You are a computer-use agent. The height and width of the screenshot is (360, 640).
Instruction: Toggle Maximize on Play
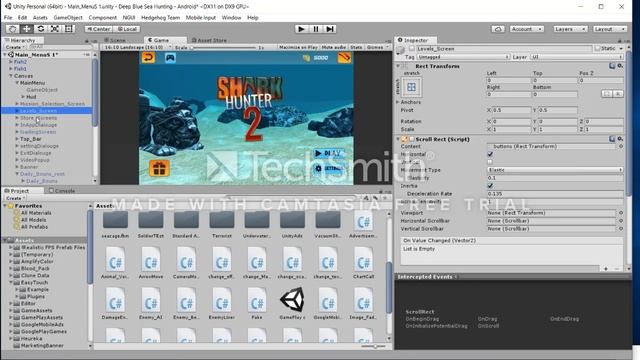298,47
